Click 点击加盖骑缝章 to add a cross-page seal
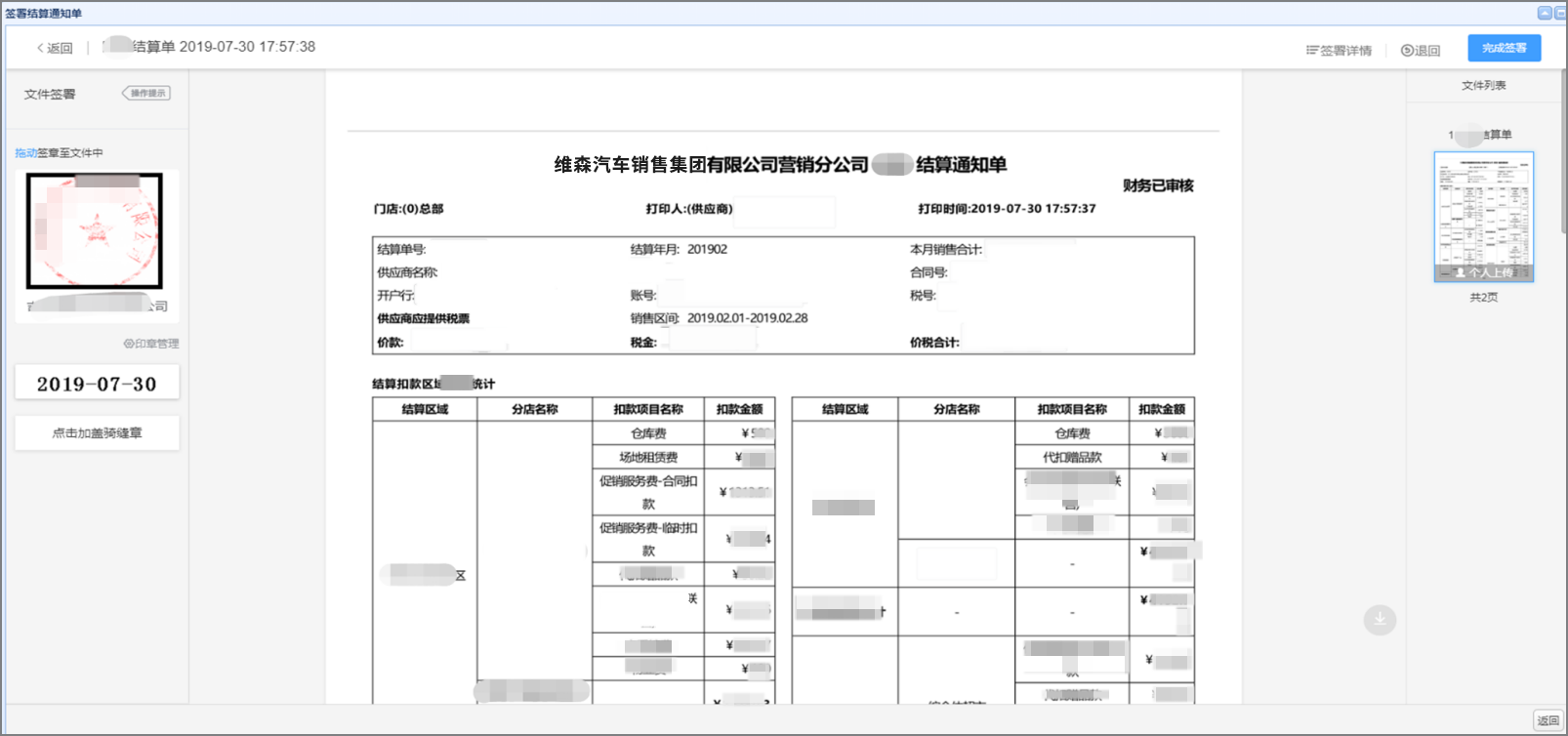1568x736 pixels. (x=97, y=433)
